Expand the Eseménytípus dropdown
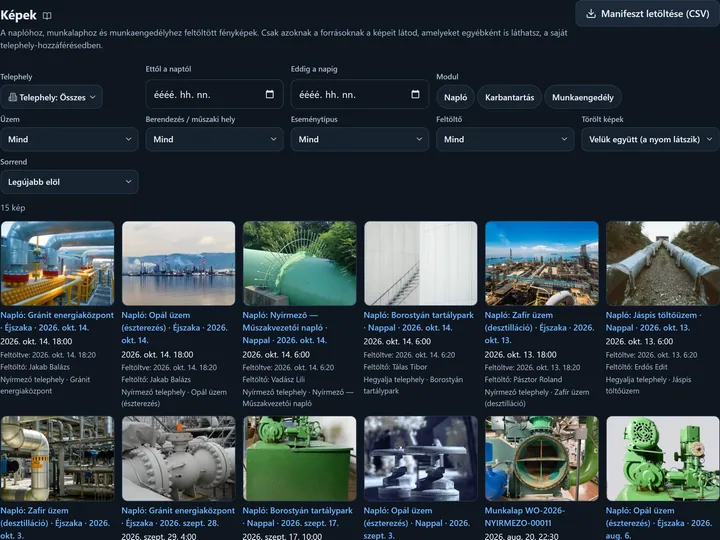This screenshot has width=720, height=540. 360,139
